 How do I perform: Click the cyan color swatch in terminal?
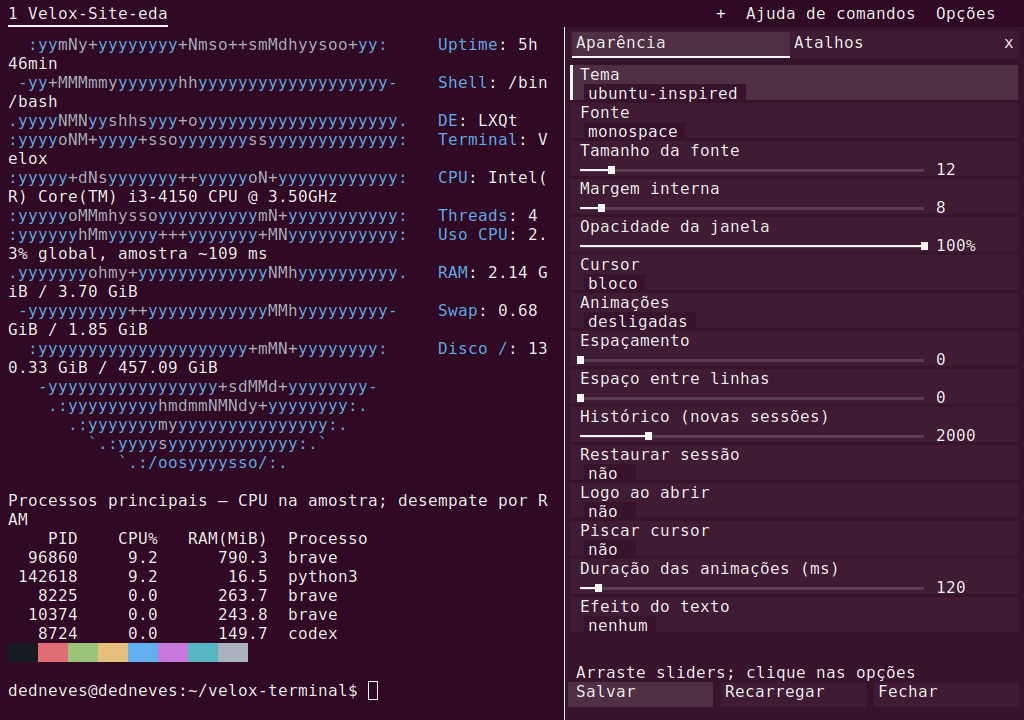pyautogui.click(x=203, y=652)
